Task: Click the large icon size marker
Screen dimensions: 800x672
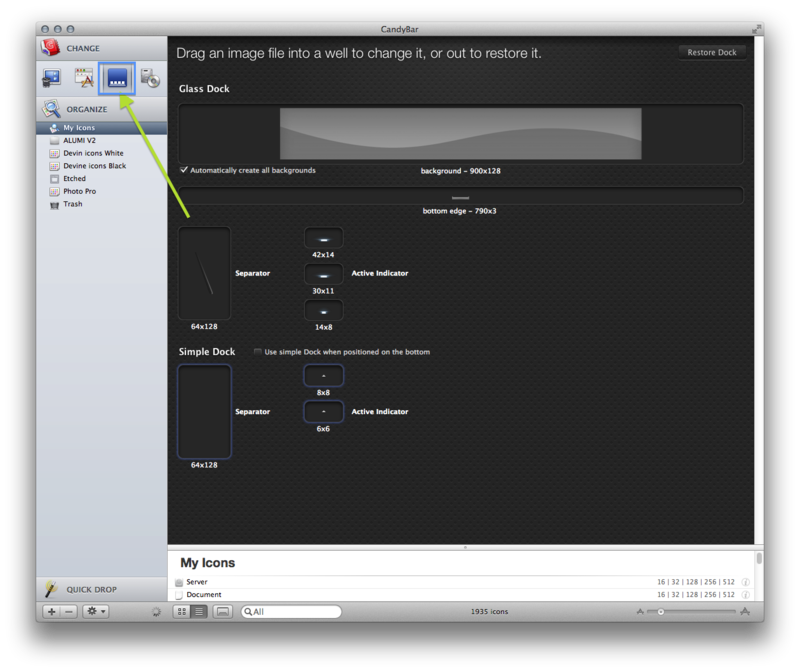Action: tap(745, 611)
